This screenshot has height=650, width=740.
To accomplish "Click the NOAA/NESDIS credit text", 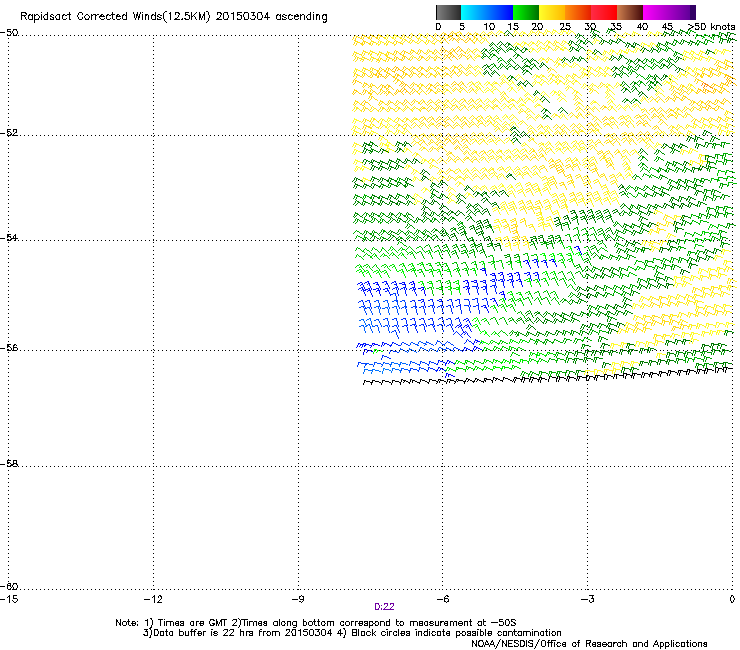I will (x=589, y=644).
